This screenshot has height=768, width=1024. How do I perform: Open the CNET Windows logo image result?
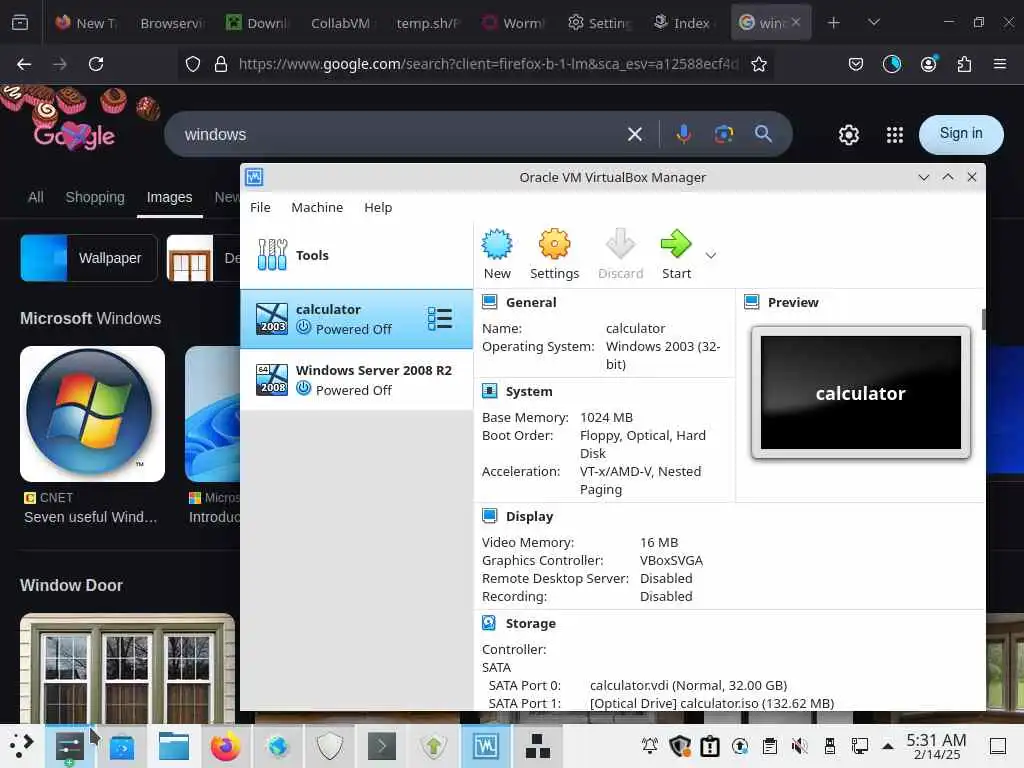tap(92, 414)
